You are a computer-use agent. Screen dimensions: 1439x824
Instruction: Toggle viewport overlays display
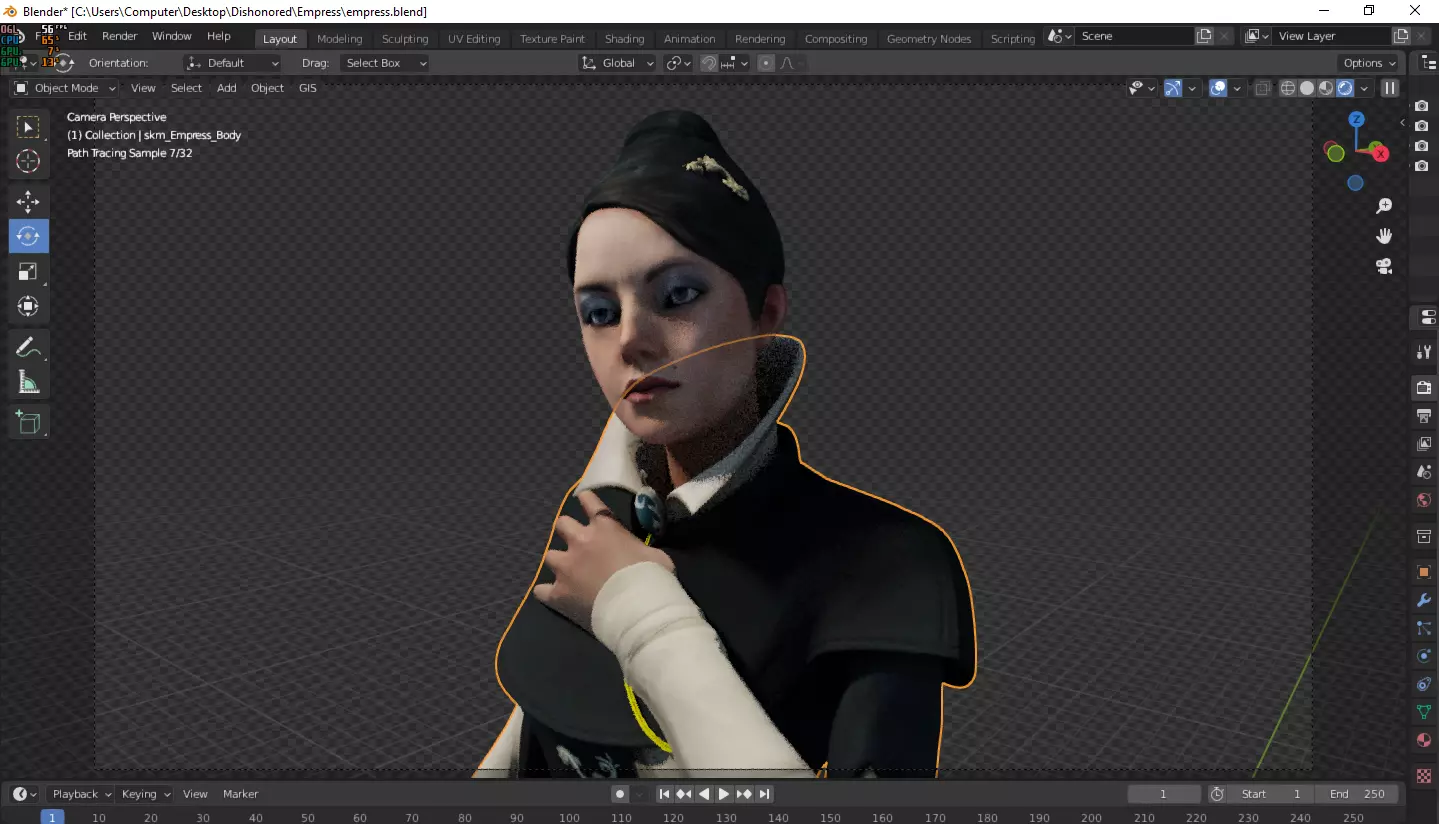point(1218,88)
